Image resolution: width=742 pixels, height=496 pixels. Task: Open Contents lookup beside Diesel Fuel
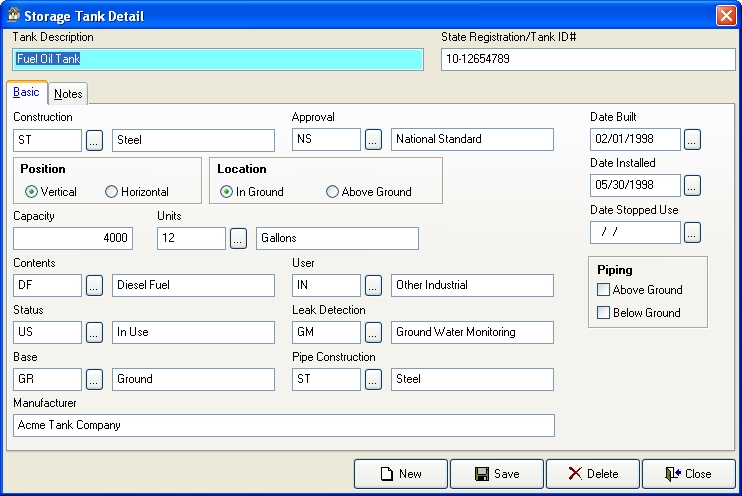coord(95,286)
